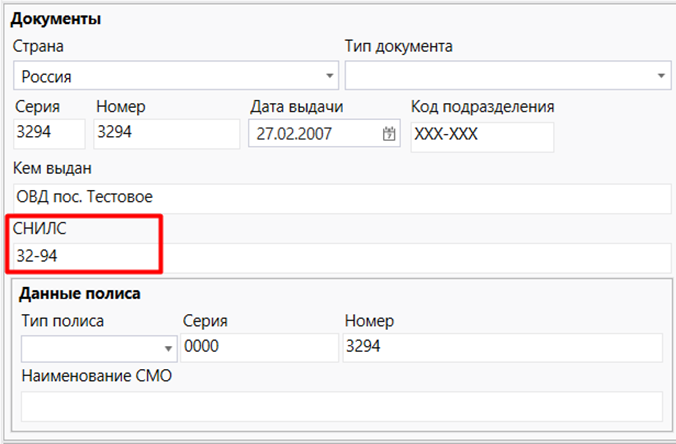This screenshot has height=444, width=676.
Task: Click the СНИЛС label text
Action: click(39, 229)
